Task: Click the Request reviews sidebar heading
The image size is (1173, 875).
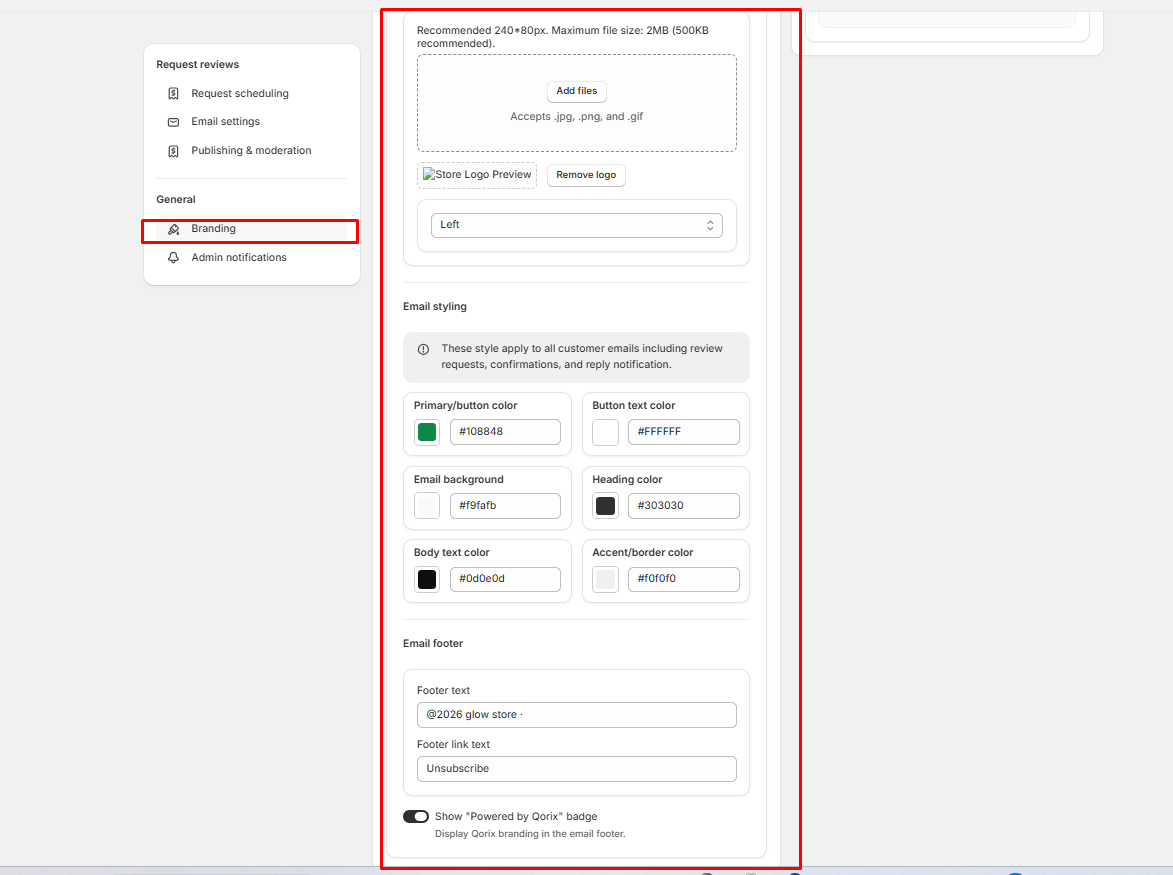Action: 197,64
